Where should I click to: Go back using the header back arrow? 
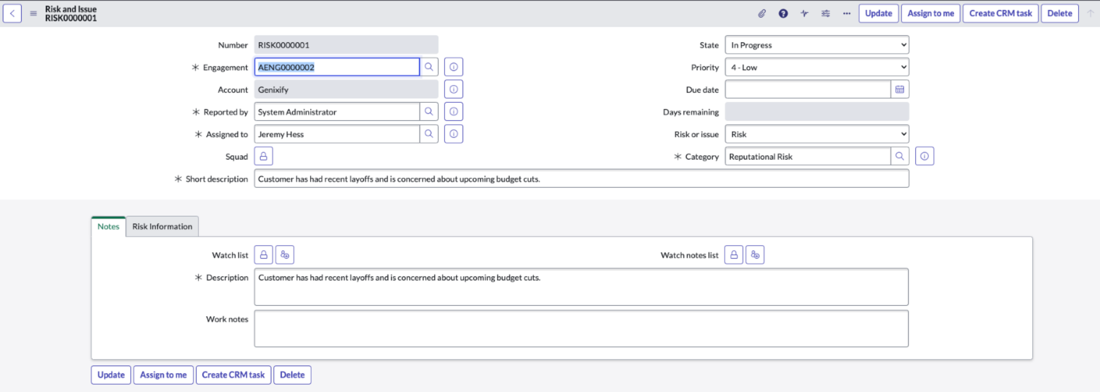pyautogui.click(x=13, y=13)
